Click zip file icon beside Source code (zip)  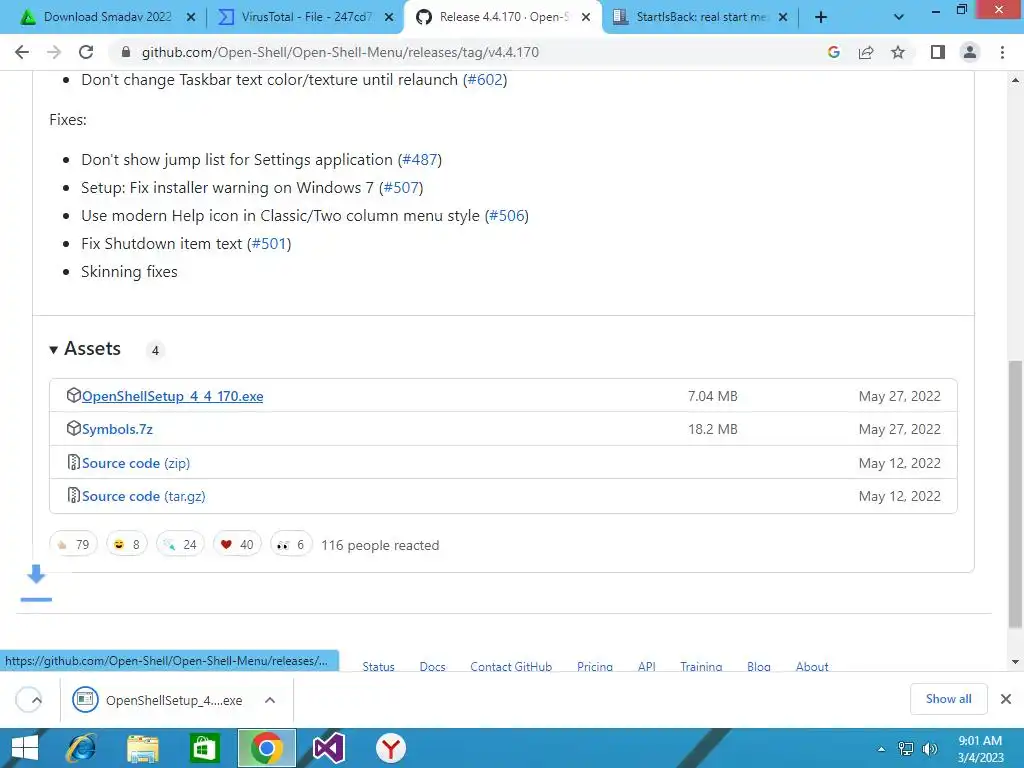[x=74, y=462]
